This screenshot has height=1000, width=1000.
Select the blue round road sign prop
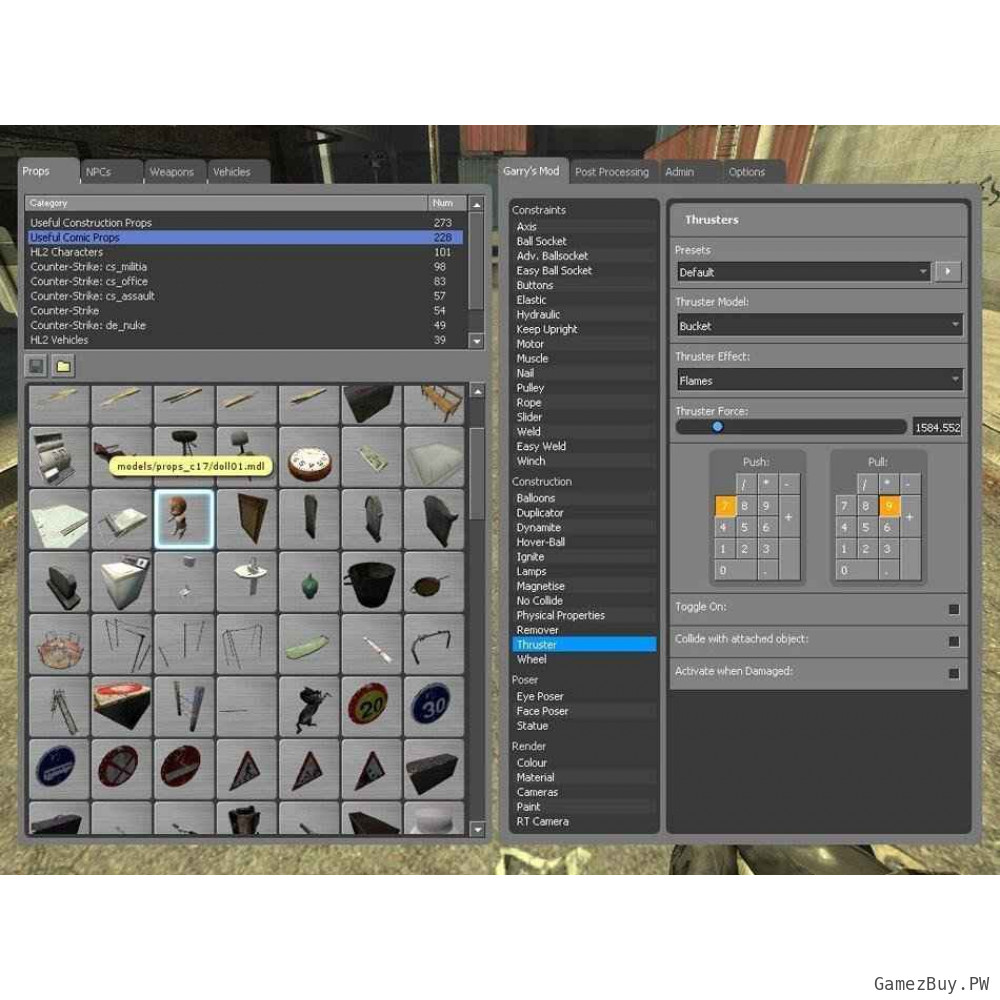pos(59,769)
